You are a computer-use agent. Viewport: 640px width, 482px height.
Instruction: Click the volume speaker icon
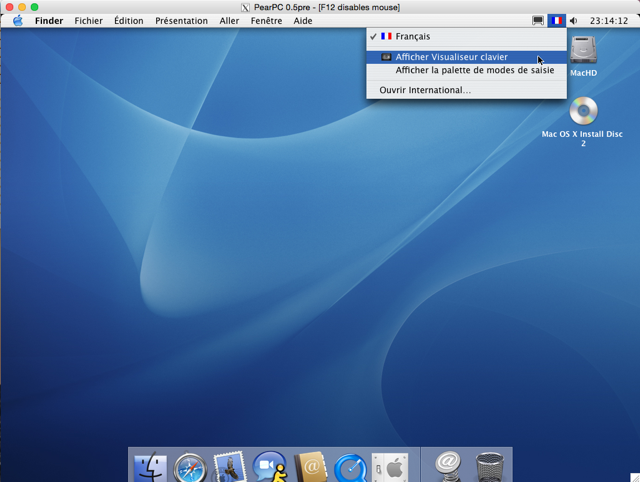click(573, 21)
